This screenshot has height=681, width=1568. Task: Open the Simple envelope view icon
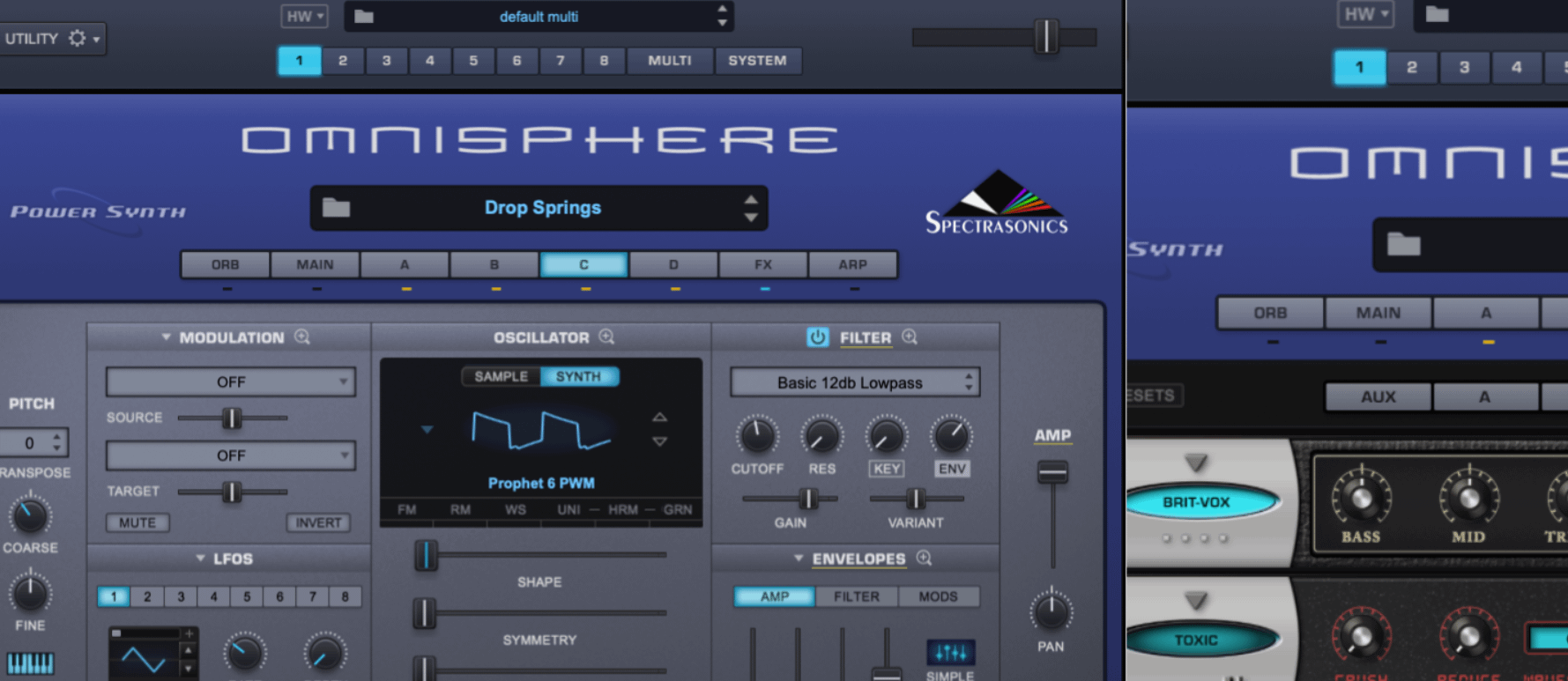coord(950,653)
